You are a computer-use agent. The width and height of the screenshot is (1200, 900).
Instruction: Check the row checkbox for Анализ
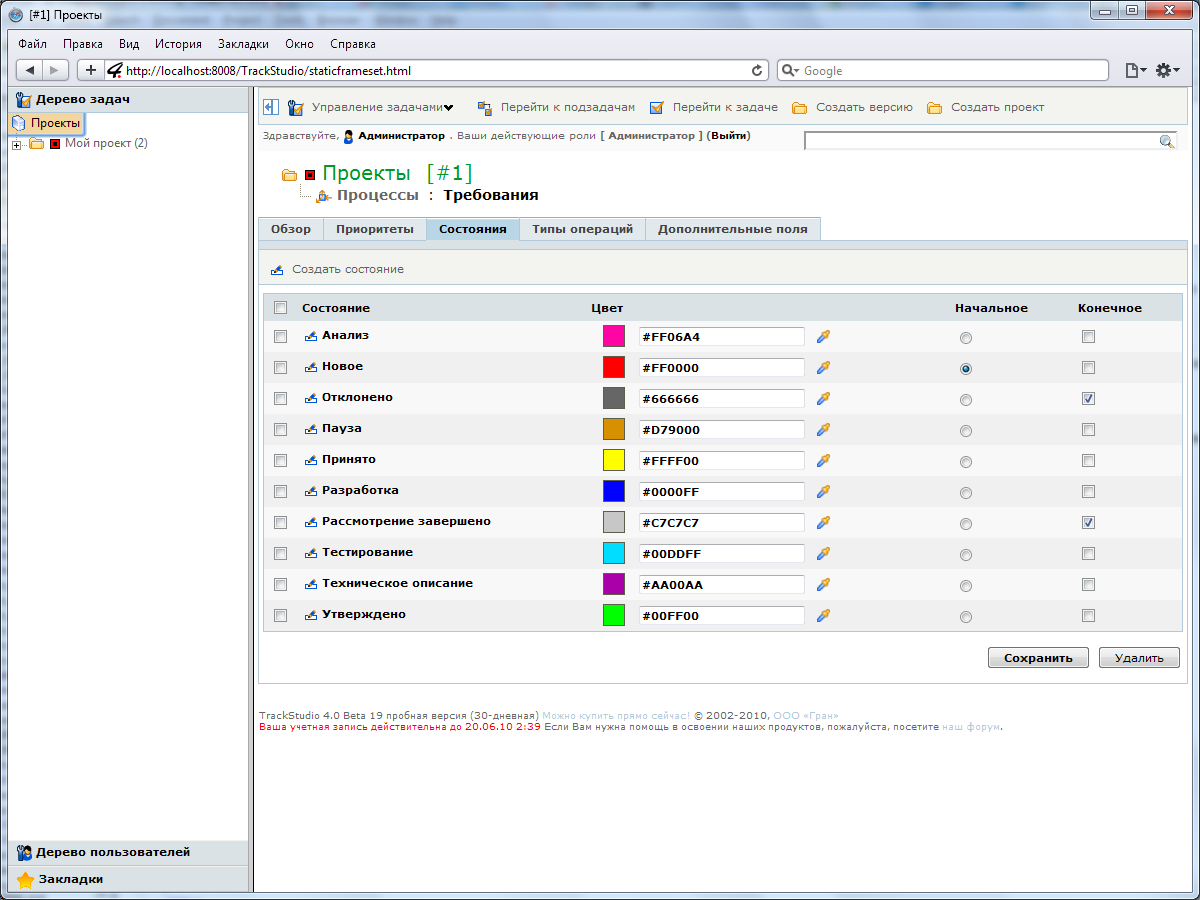(280, 336)
